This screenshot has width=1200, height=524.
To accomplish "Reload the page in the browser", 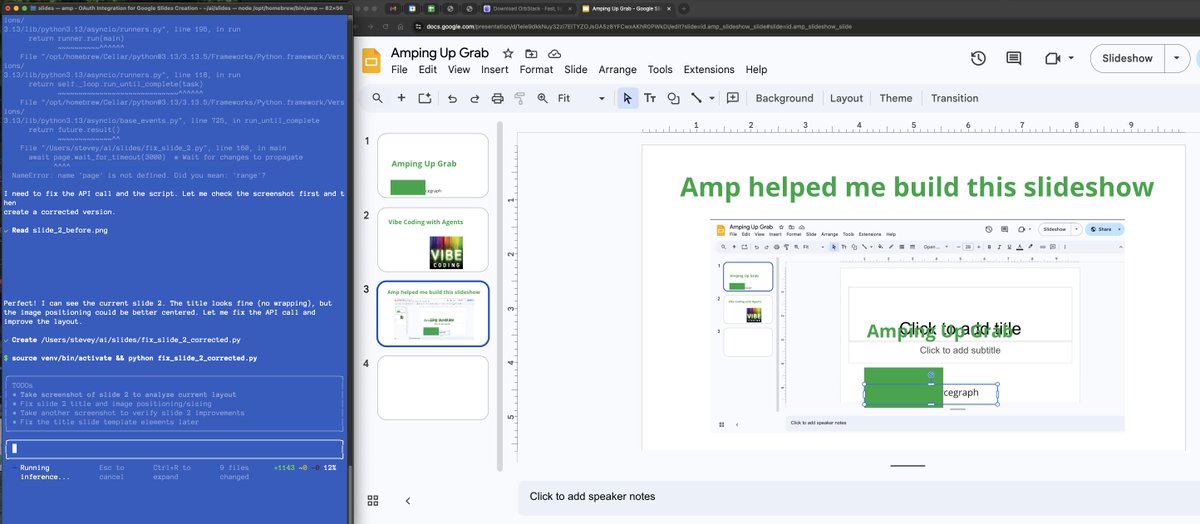I will [387, 25].
